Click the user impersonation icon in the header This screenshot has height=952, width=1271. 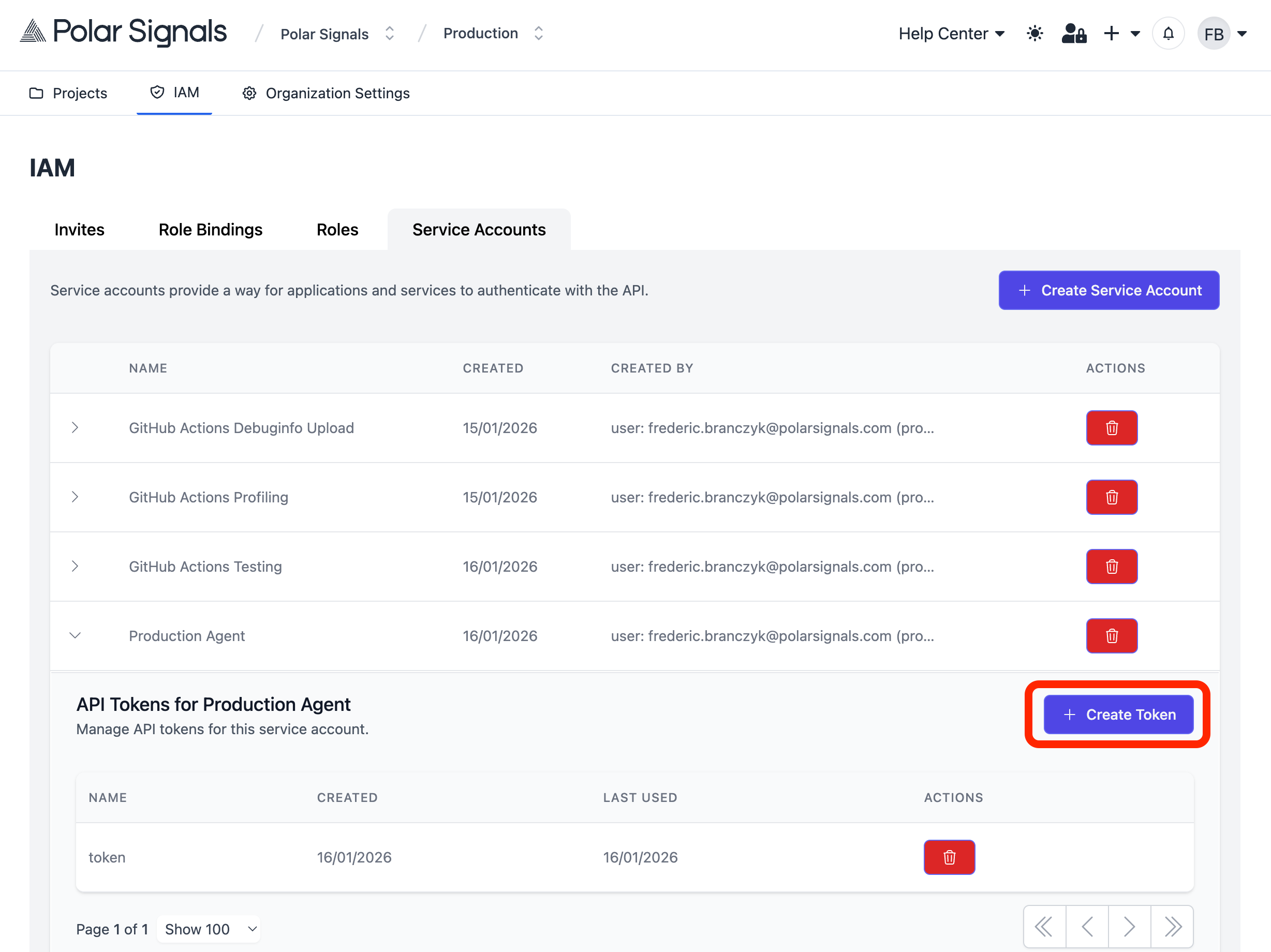pos(1074,33)
